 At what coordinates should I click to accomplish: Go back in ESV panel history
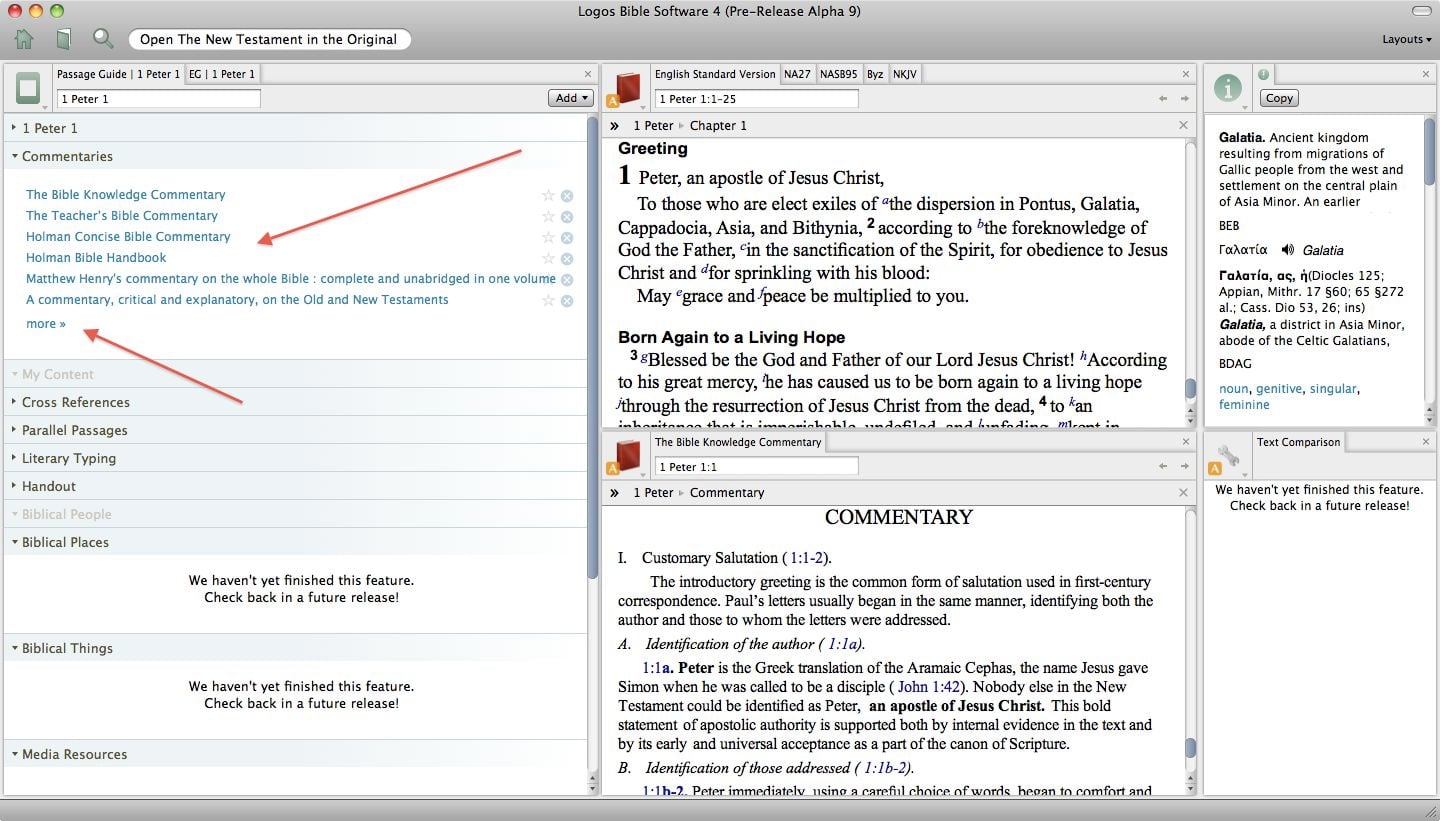(1163, 99)
